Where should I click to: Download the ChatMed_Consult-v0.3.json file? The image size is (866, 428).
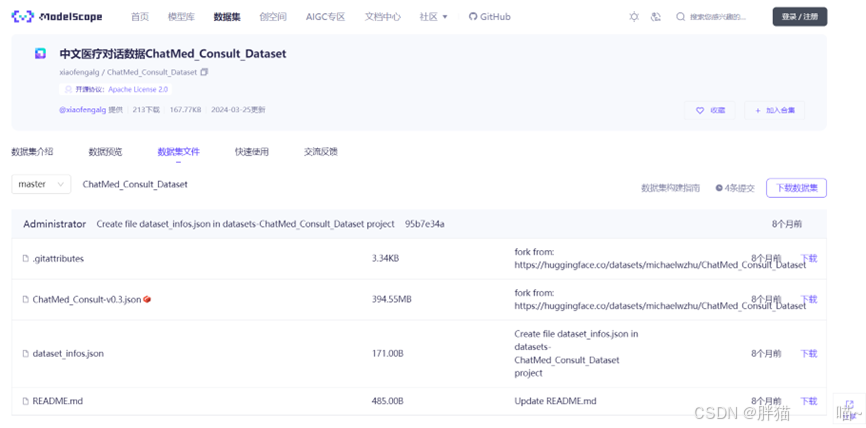pos(809,299)
